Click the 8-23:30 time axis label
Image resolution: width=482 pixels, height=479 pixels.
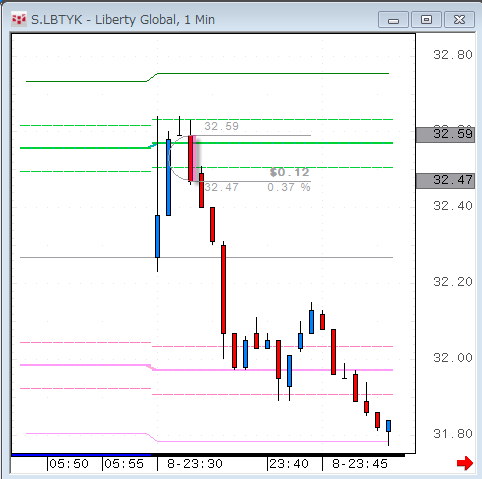coord(195,464)
